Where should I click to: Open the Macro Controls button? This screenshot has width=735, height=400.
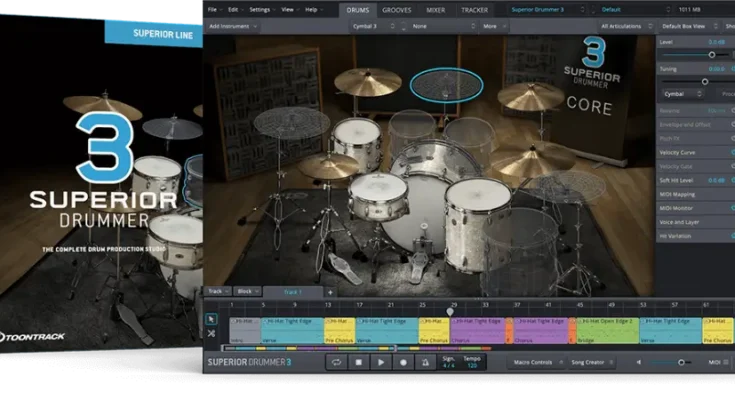532,362
